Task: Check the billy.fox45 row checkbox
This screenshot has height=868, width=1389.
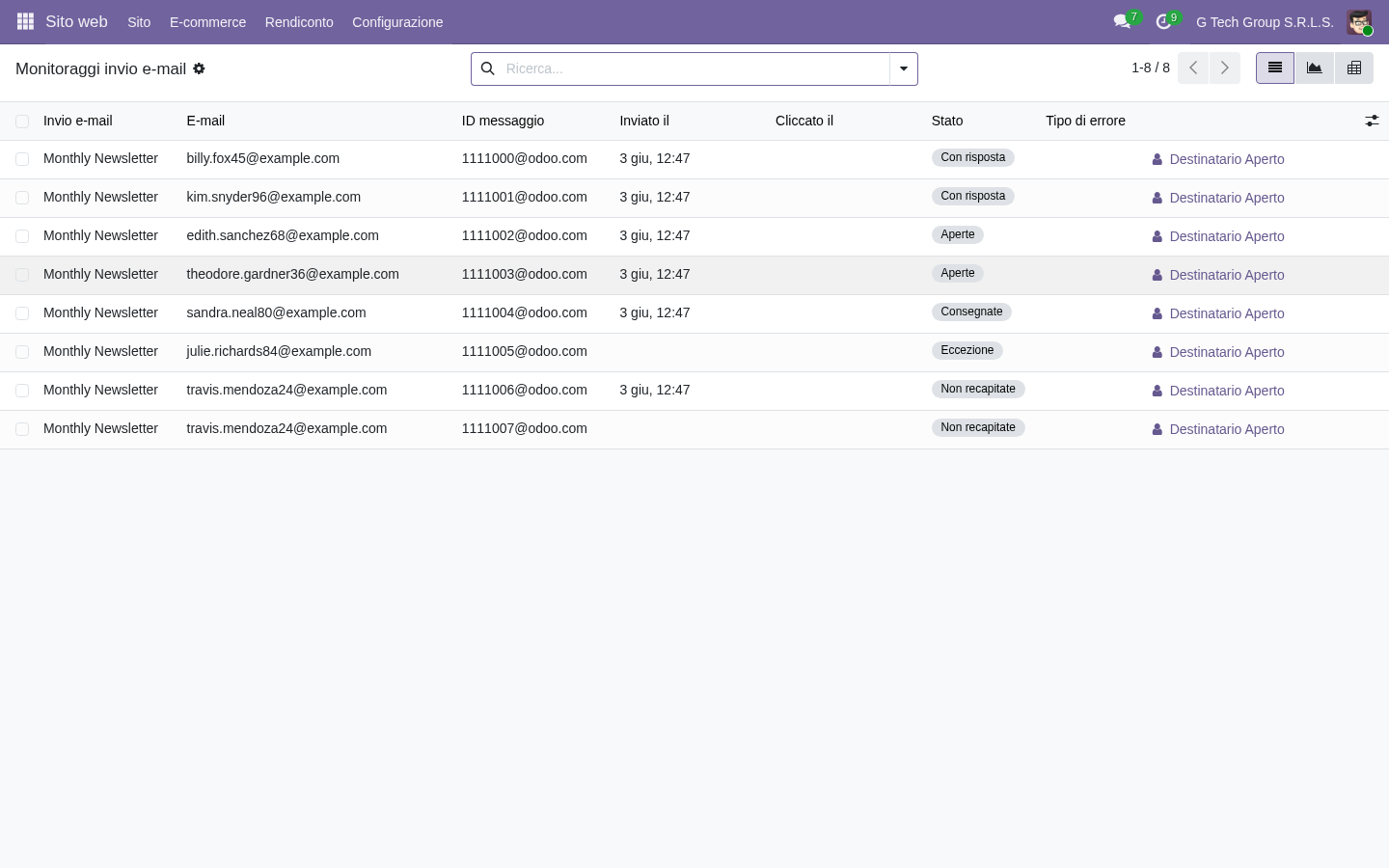Action: (22, 159)
